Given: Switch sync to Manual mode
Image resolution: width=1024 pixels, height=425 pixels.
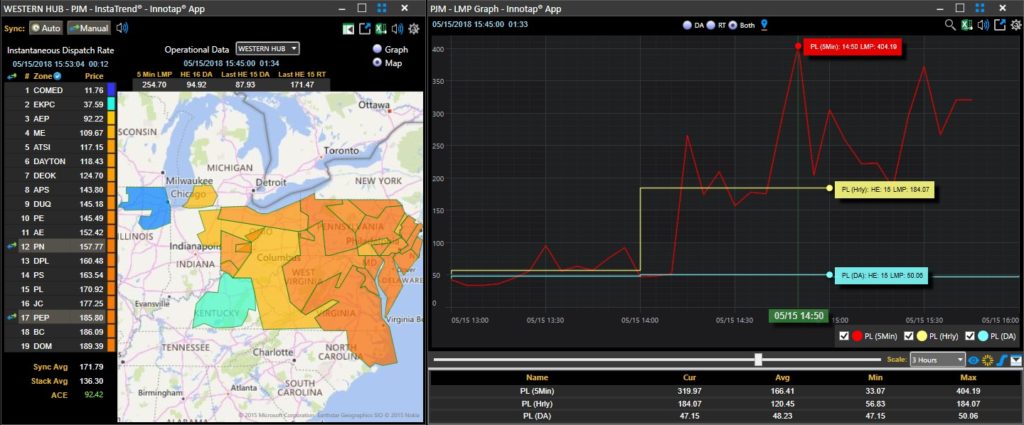Looking at the screenshot, I should (89, 29).
